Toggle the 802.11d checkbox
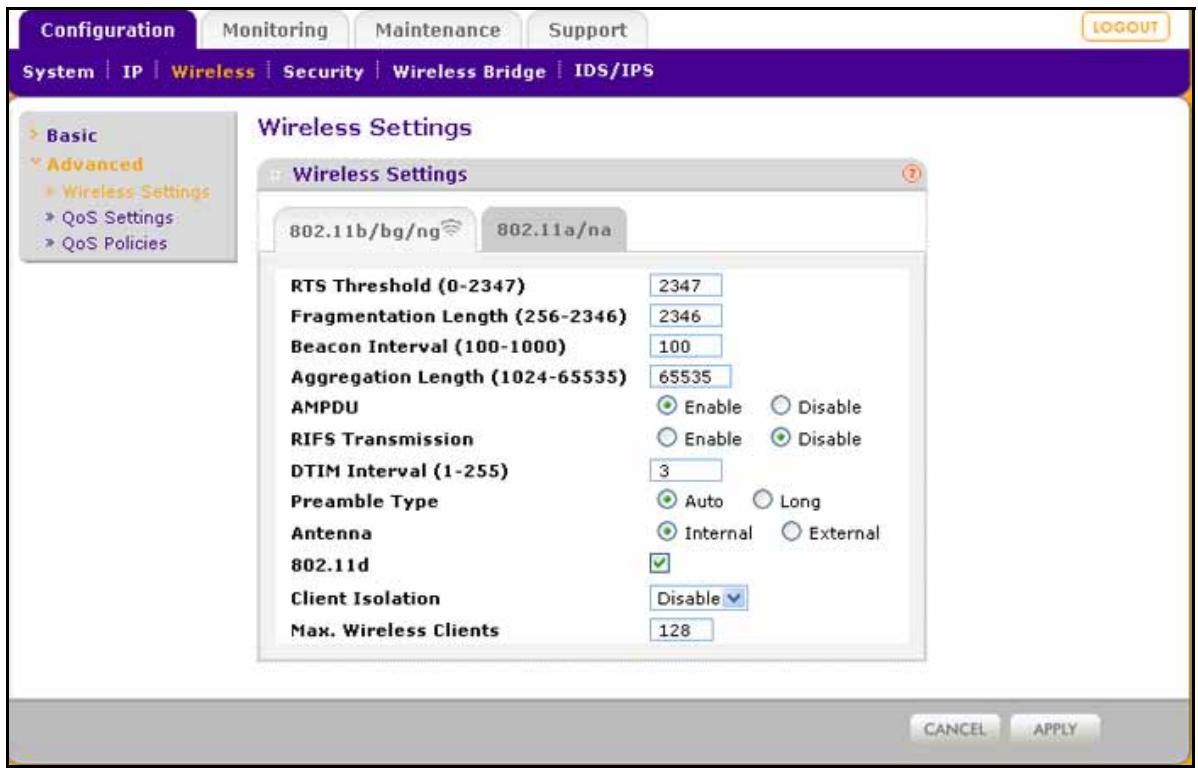The height and width of the screenshot is (770, 1198). [x=659, y=564]
